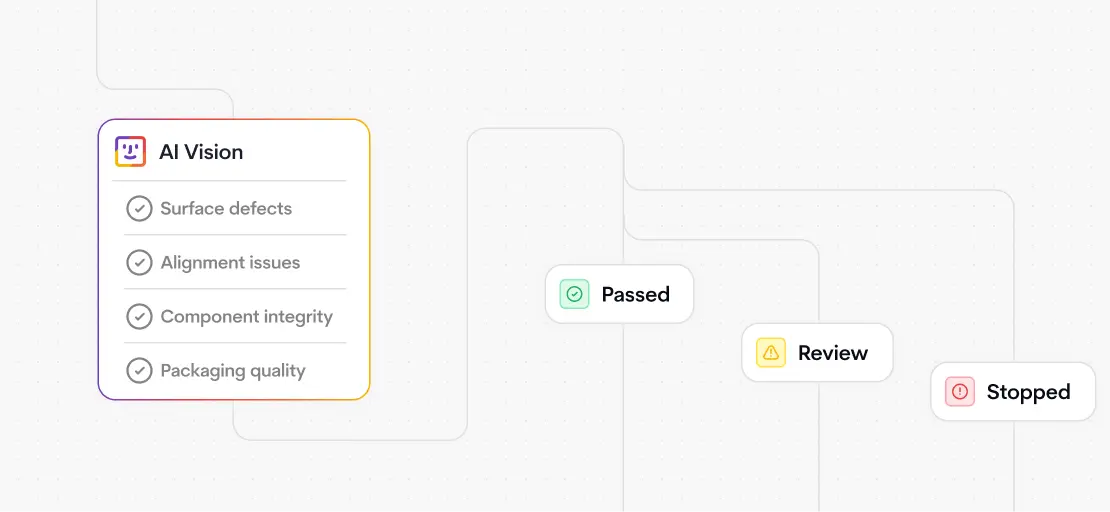Select the Passed node label
This screenshot has height=512, width=1110.
point(635,294)
